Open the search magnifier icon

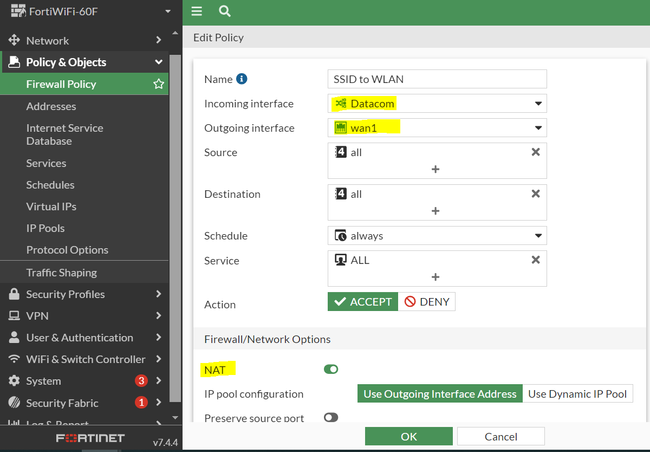224,11
